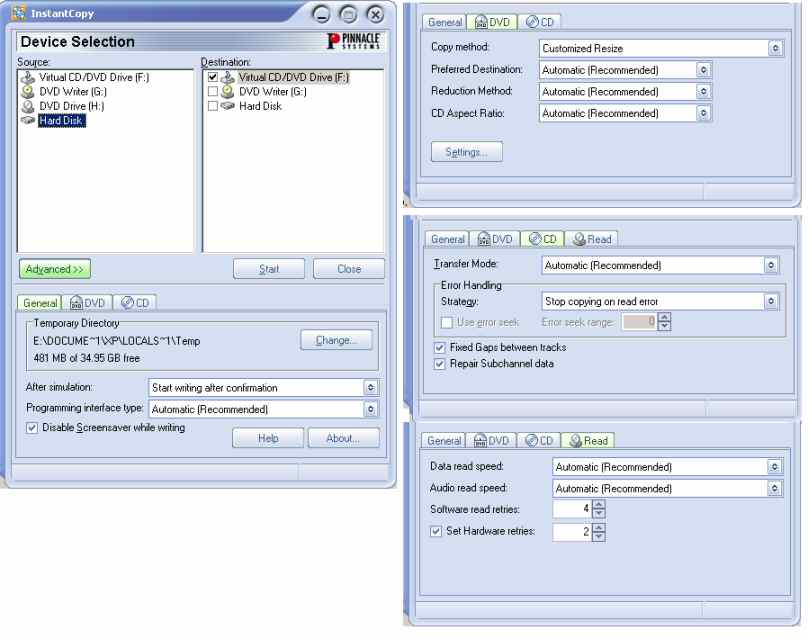Toggle Fixed Gaps between tracks checkbox
This screenshot has height=639, width=808.
(x=440, y=348)
